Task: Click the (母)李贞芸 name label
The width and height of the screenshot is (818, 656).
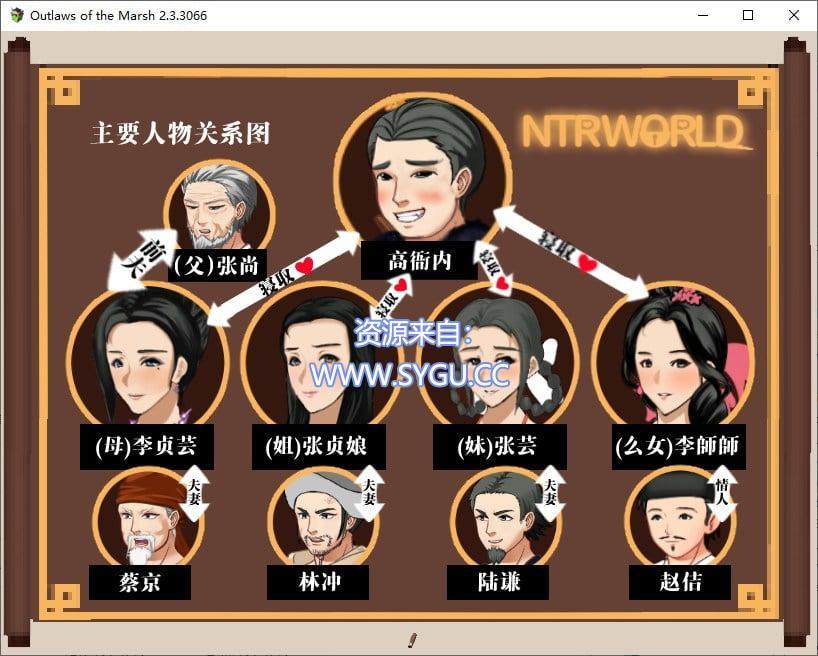Action: [x=147, y=447]
